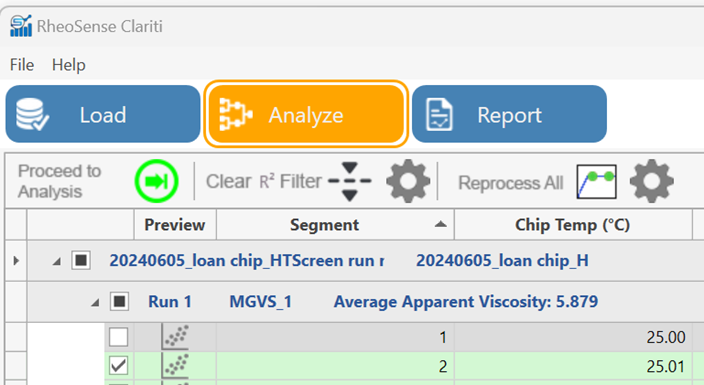The width and height of the screenshot is (704, 385).
Task: Open the Reprocess All settings gear
Action: 651,181
